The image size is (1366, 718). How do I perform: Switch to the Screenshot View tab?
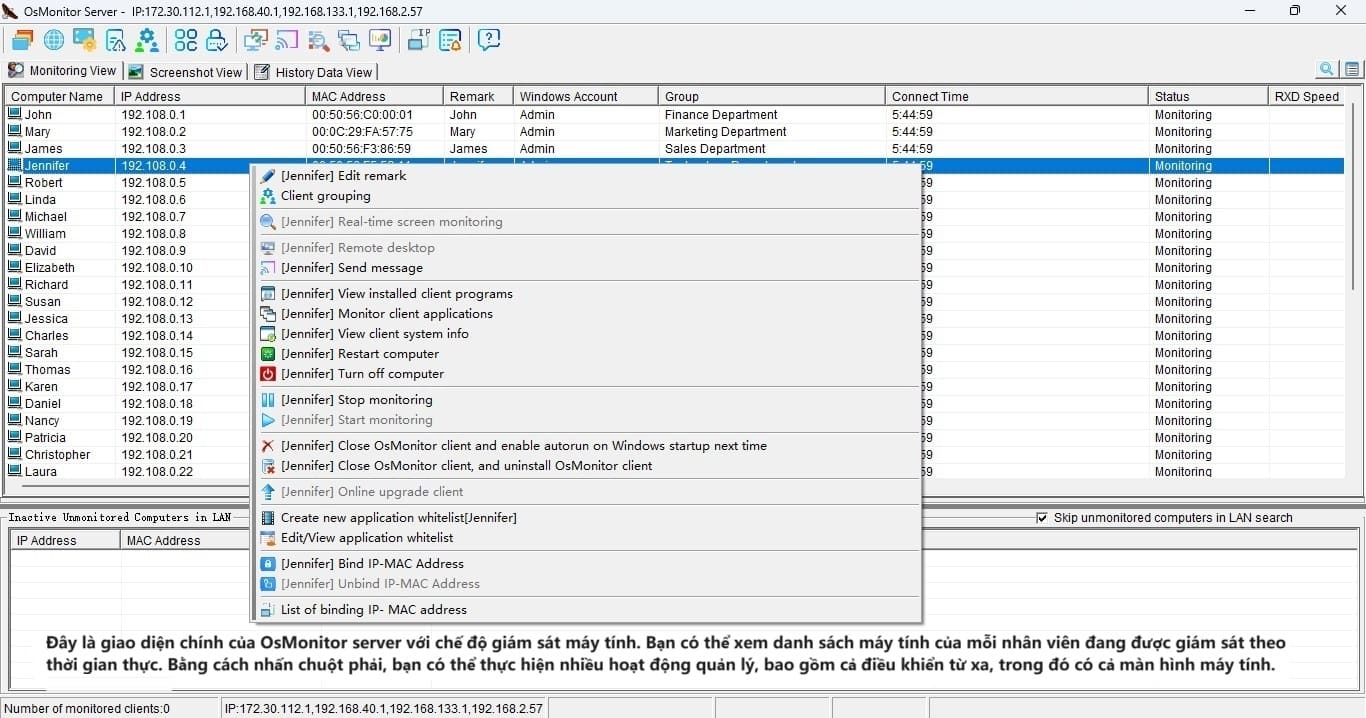tap(186, 72)
